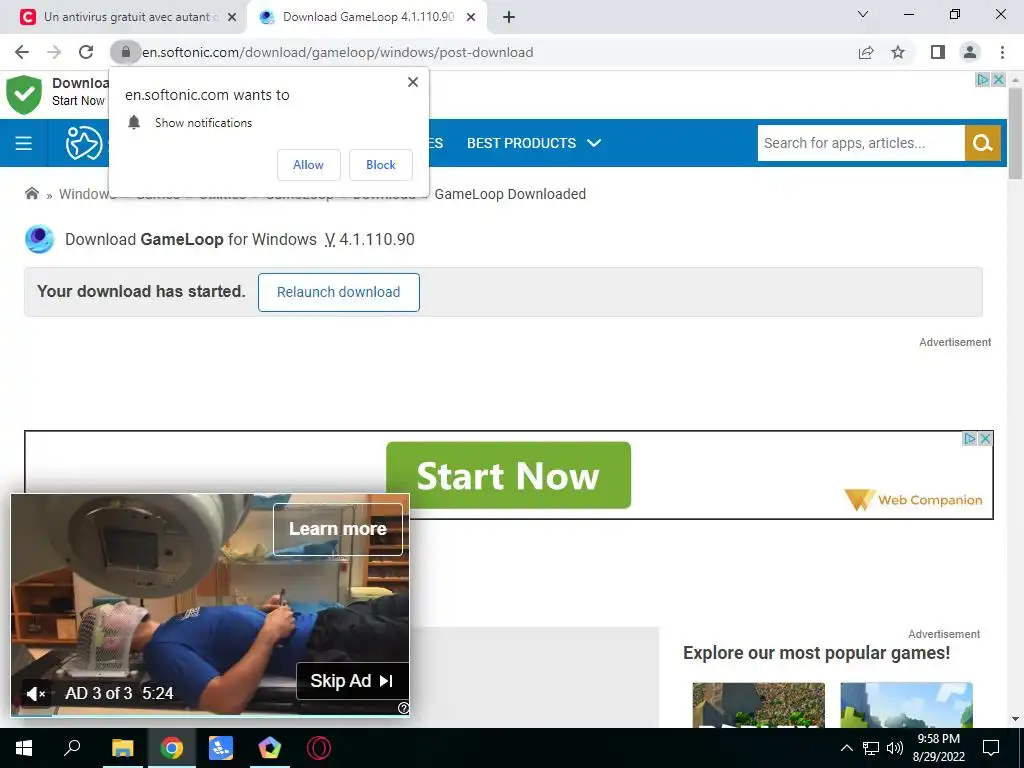The height and width of the screenshot is (768, 1024).
Task: Allow softonic notifications
Action: pyautogui.click(x=308, y=165)
